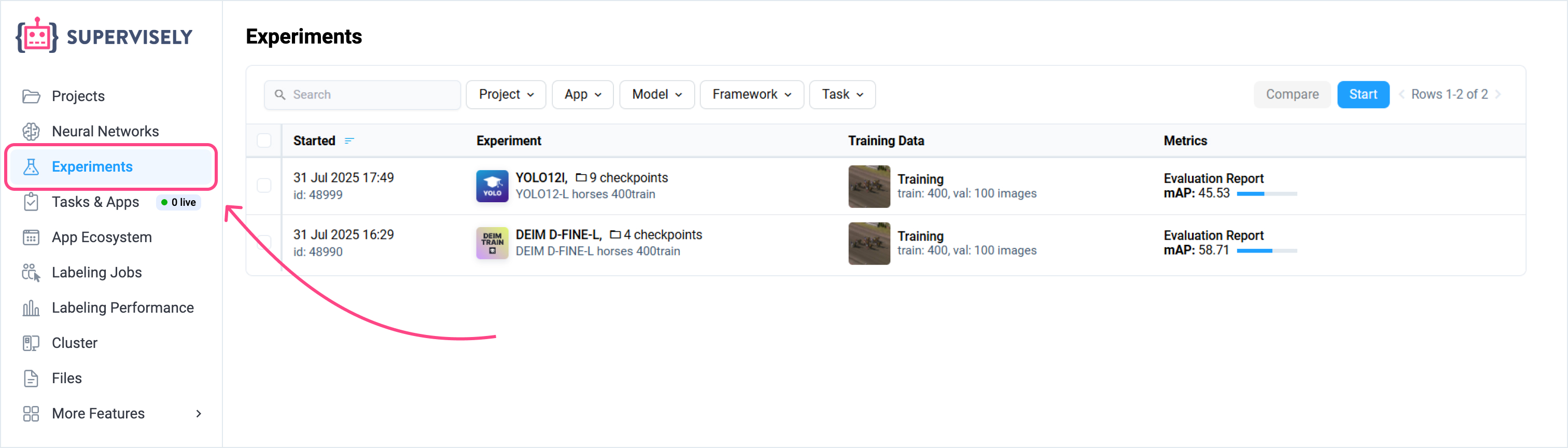Click the DEIM Train app icon
This screenshot has width=1568, height=448.
pos(492,244)
